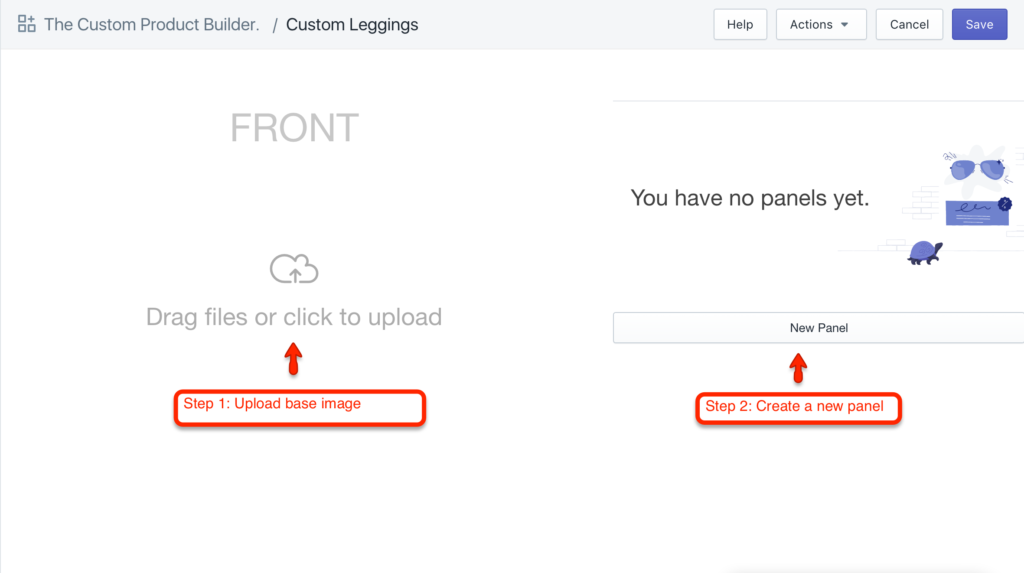The width and height of the screenshot is (1024, 573).
Task: Click the app grid icon beside the breadcrumb
Action: coord(27,24)
